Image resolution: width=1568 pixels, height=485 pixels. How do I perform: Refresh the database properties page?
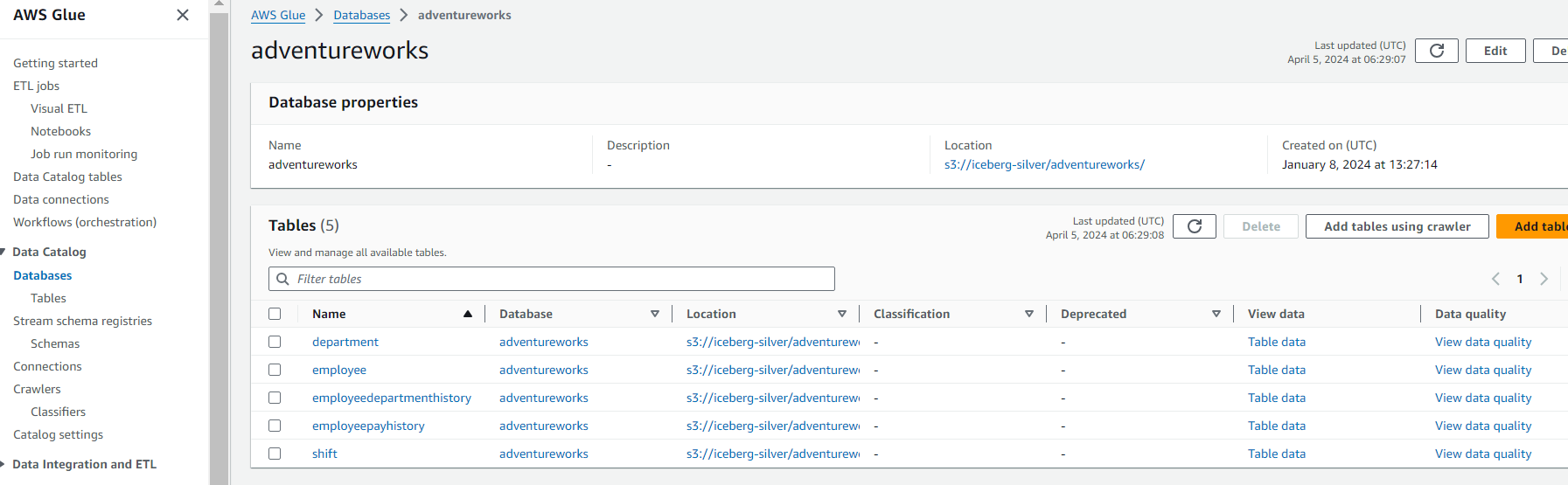point(1436,51)
